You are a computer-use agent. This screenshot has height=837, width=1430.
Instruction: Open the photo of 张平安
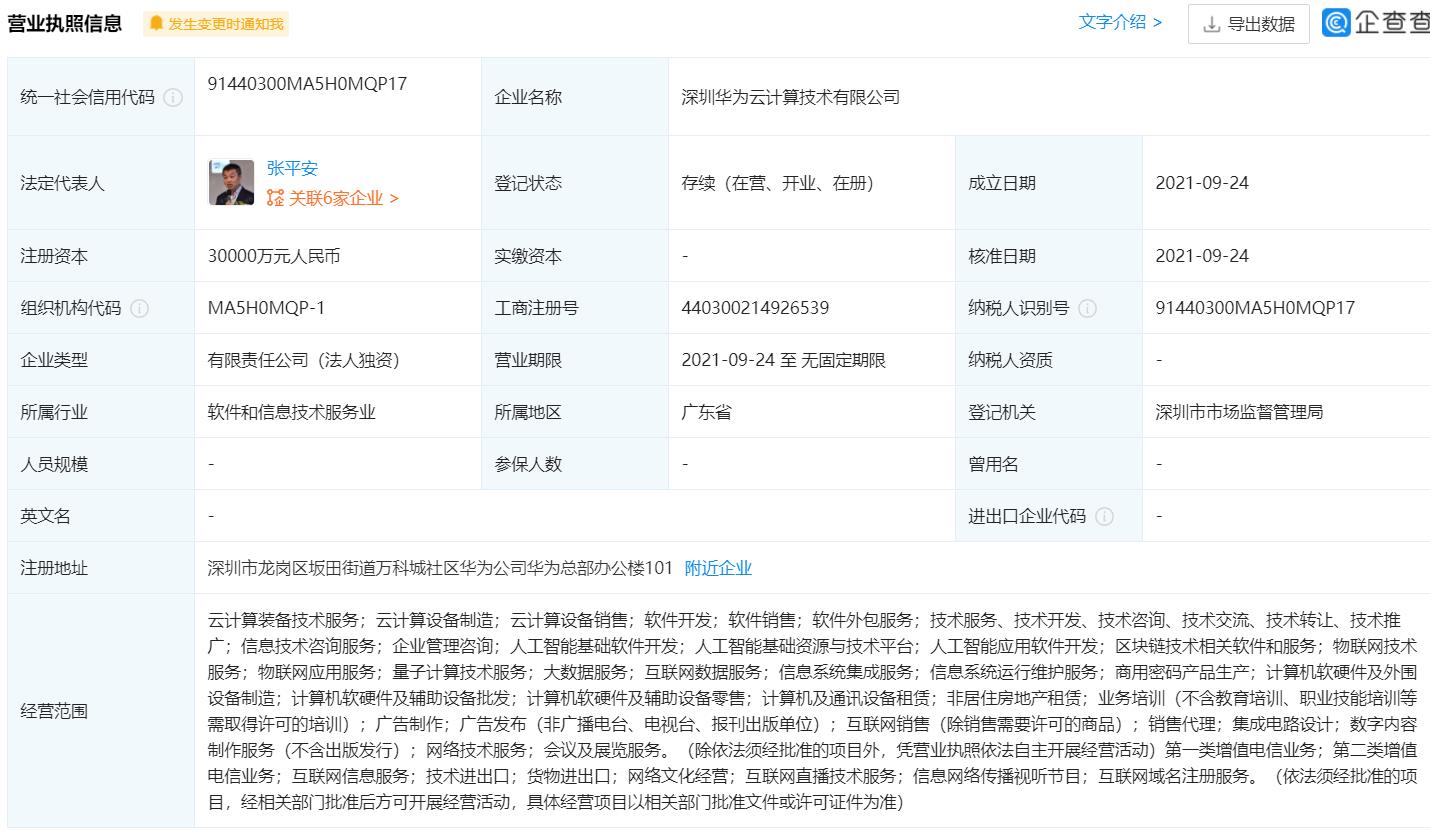[231, 182]
